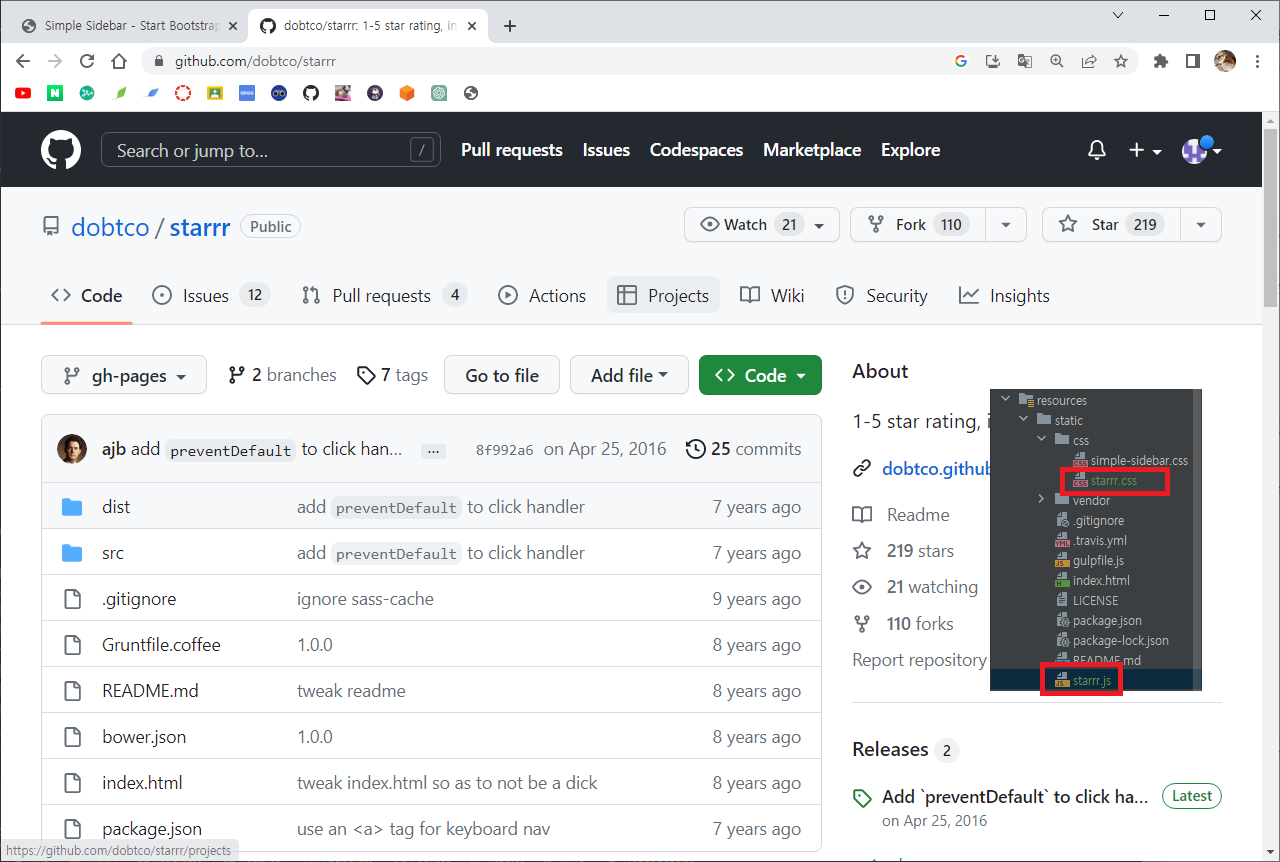Click the GitHub Octocat logo in header
Image resolution: width=1280 pixels, height=862 pixels.
click(x=61, y=150)
